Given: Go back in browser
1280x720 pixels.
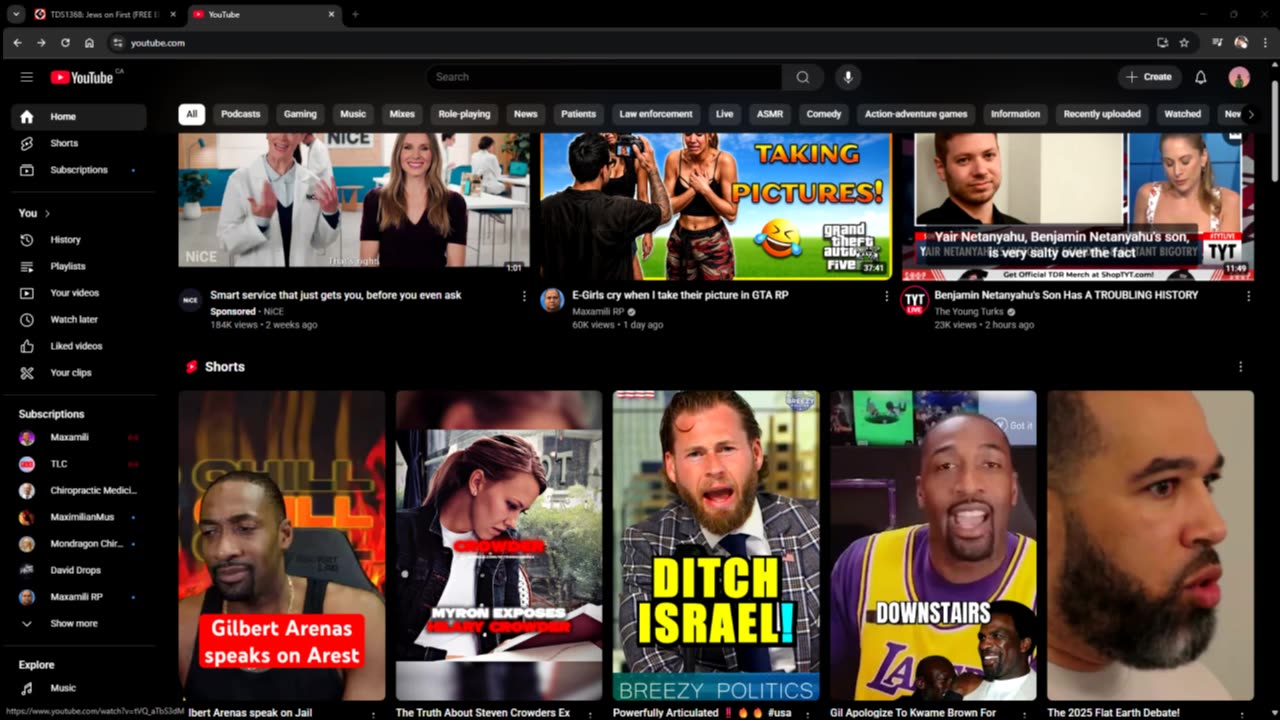Looking at the screenshot, I should pyautogui.click(x=17, y=43).
